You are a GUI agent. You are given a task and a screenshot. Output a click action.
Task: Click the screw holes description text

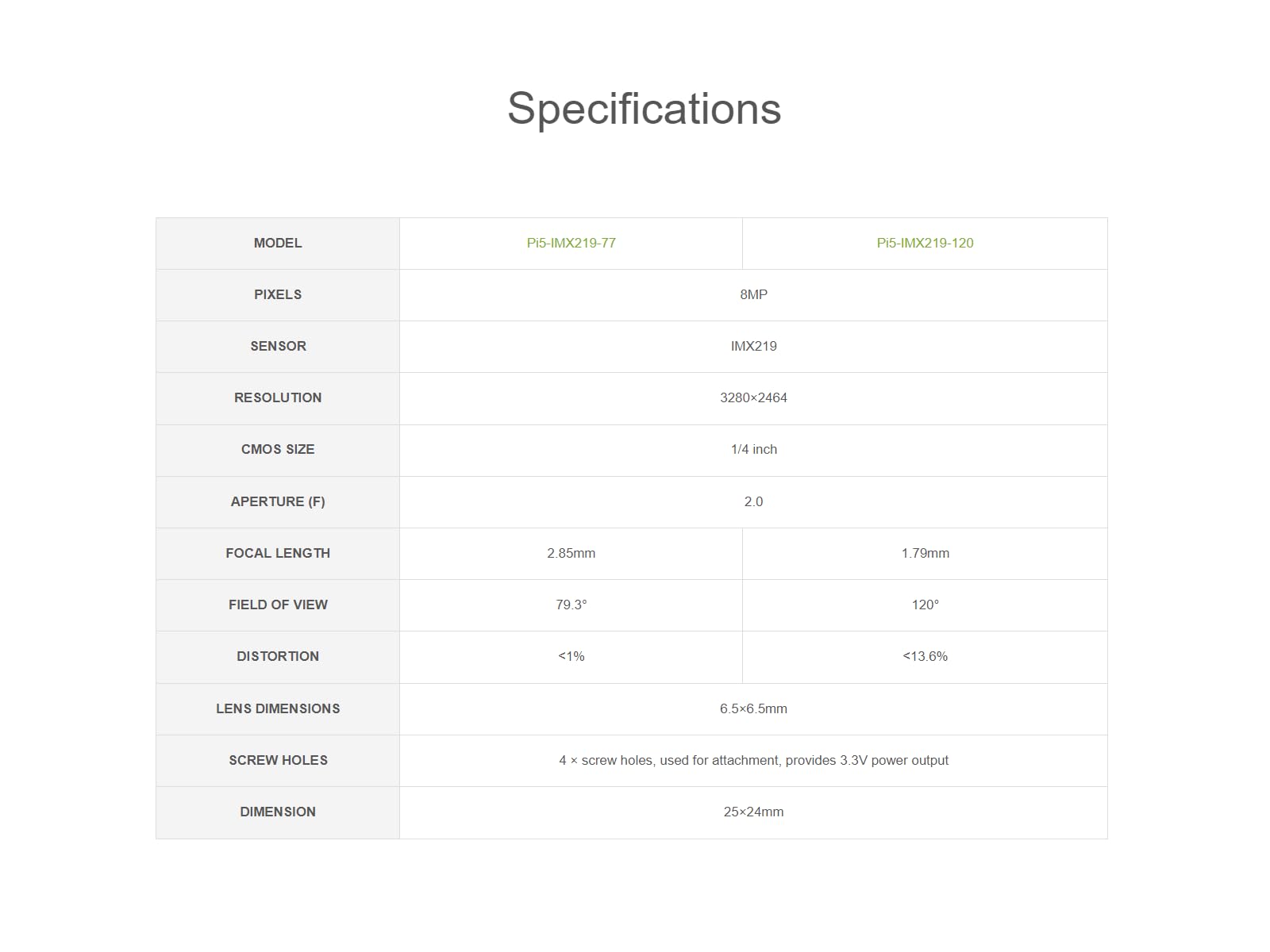click(753, 760)
